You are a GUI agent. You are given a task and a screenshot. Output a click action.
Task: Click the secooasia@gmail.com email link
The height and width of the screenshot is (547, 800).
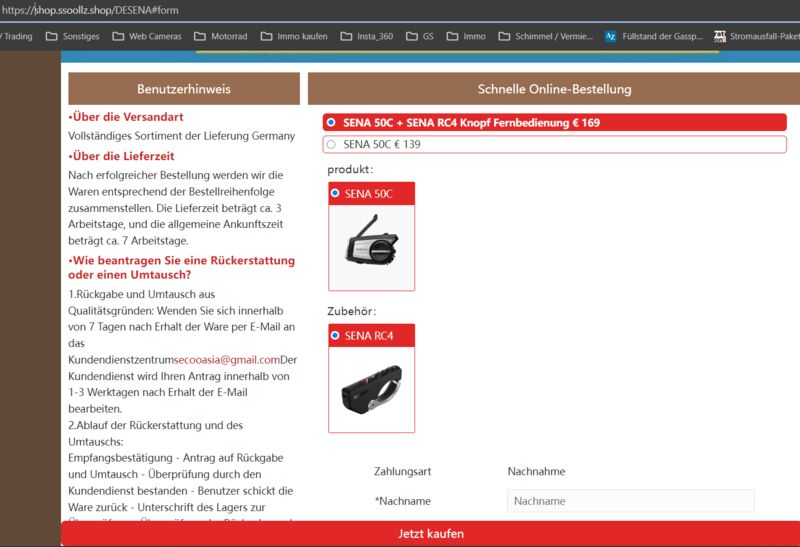point(227,360)
